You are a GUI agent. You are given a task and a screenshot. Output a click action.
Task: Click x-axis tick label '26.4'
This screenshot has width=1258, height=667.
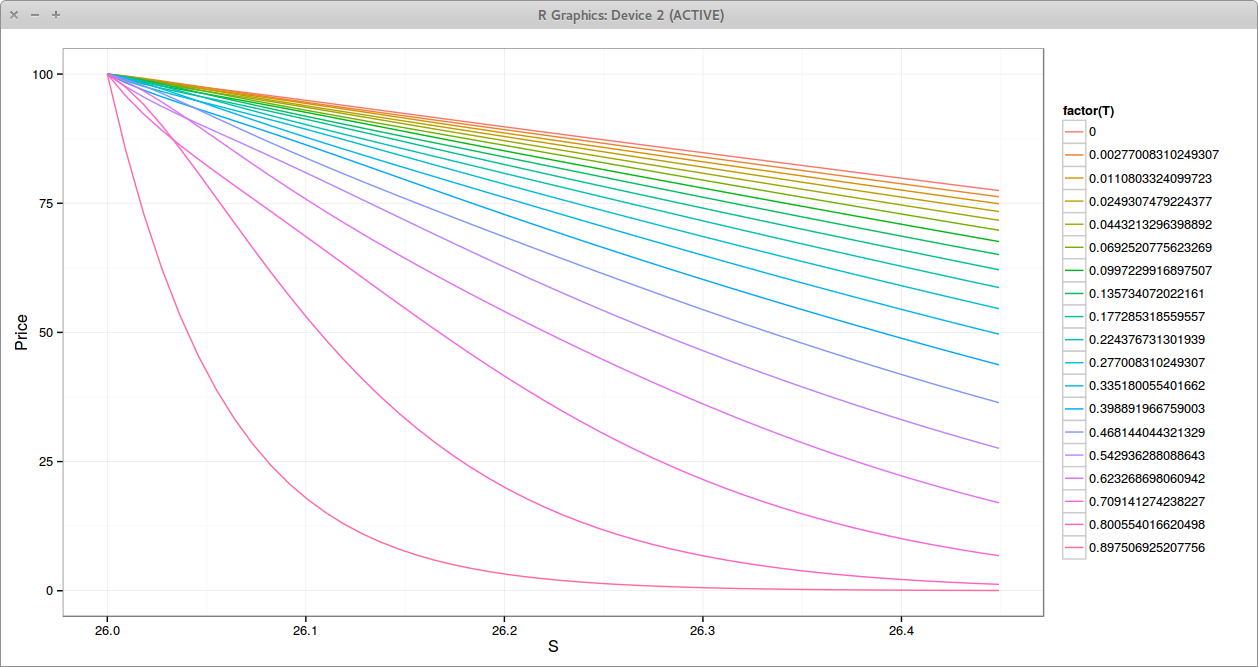click(x=900, y=631)
